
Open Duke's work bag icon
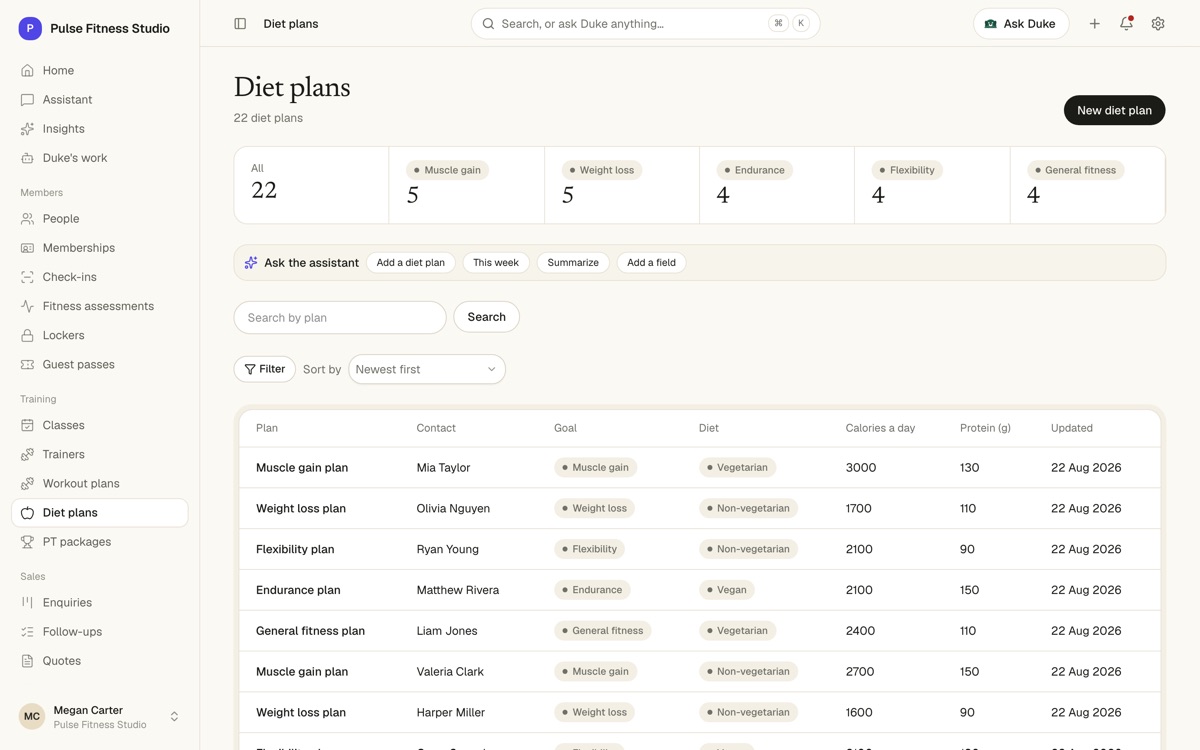pos(27,158)
